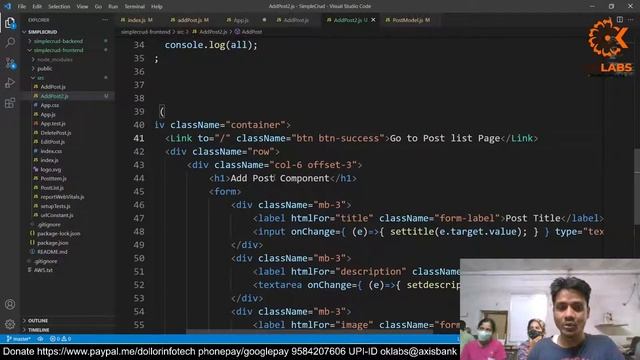Screen dimensions: 640x360
Task: Open the Run menu
Action: click(x=113, y=7)
